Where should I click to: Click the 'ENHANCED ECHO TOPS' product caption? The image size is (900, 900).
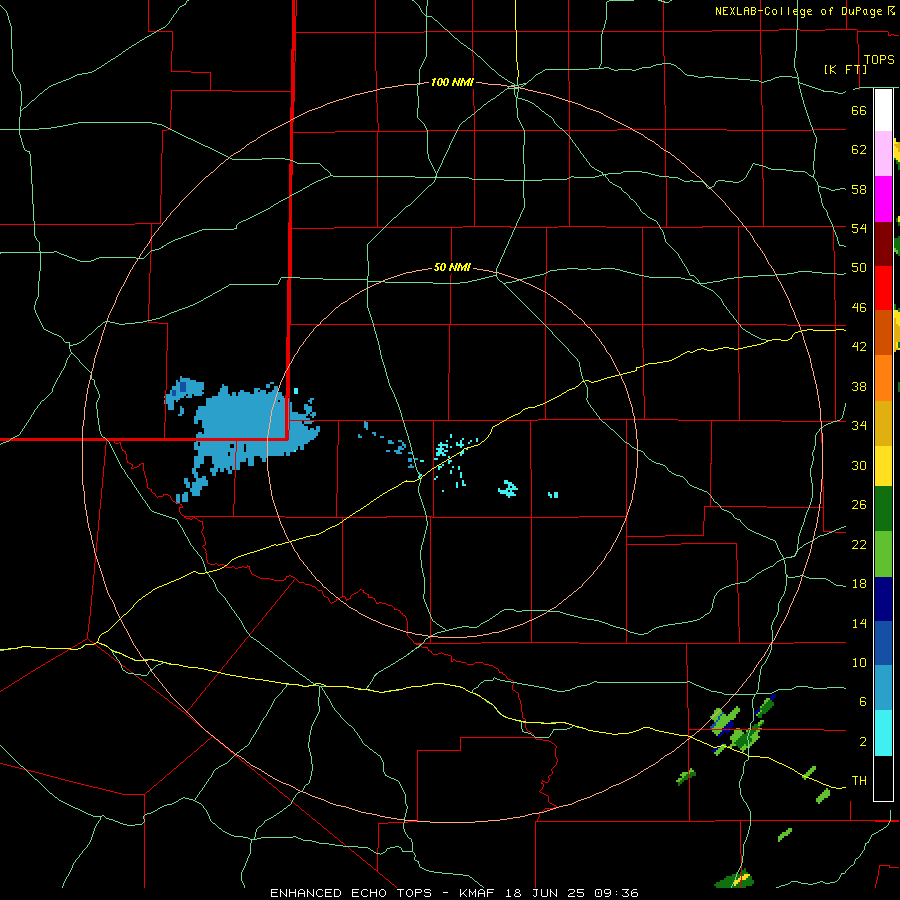pyautogui.click(x=351, y=893)
